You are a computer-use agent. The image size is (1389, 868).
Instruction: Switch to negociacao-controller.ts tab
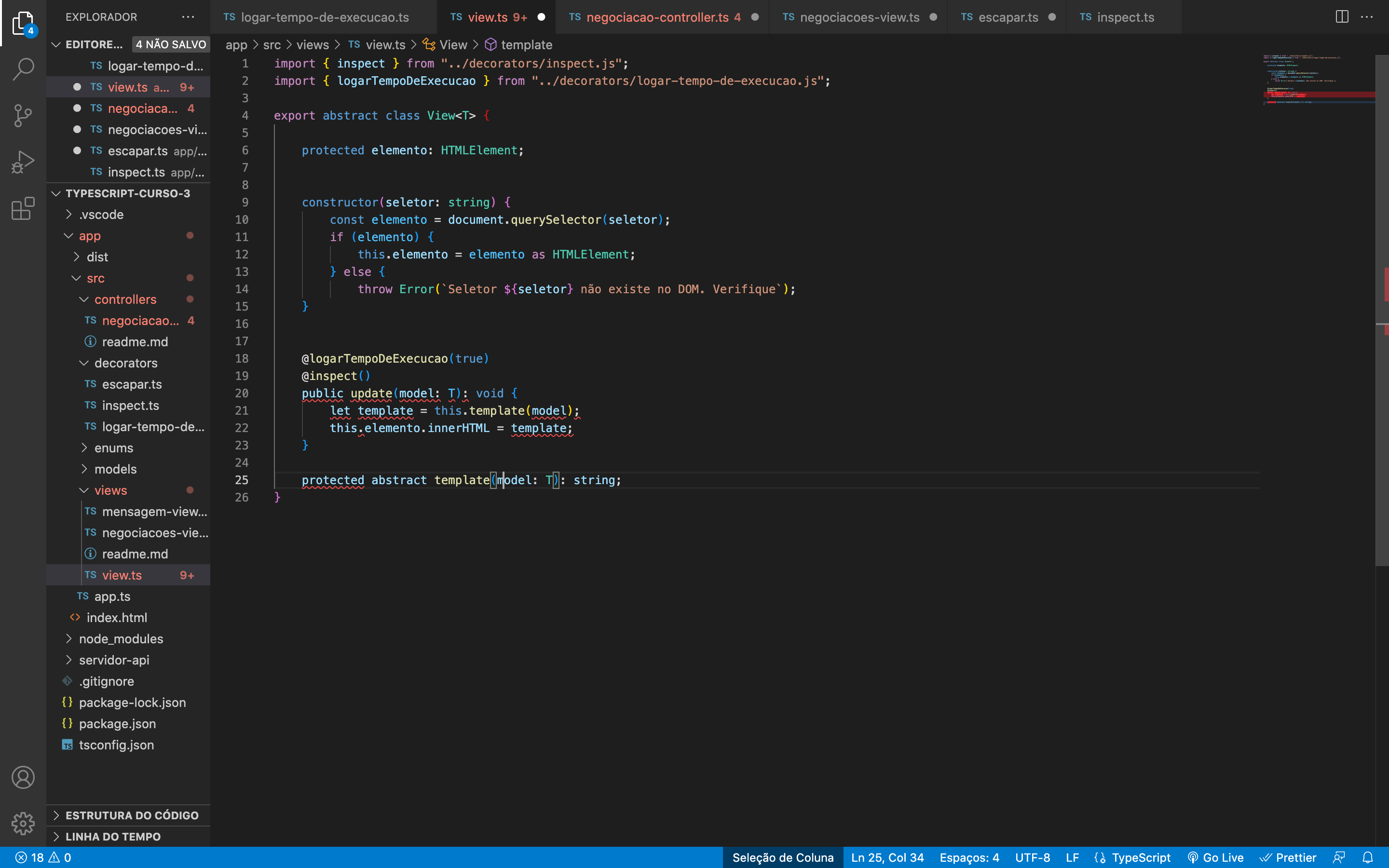[x=662, y=17]
